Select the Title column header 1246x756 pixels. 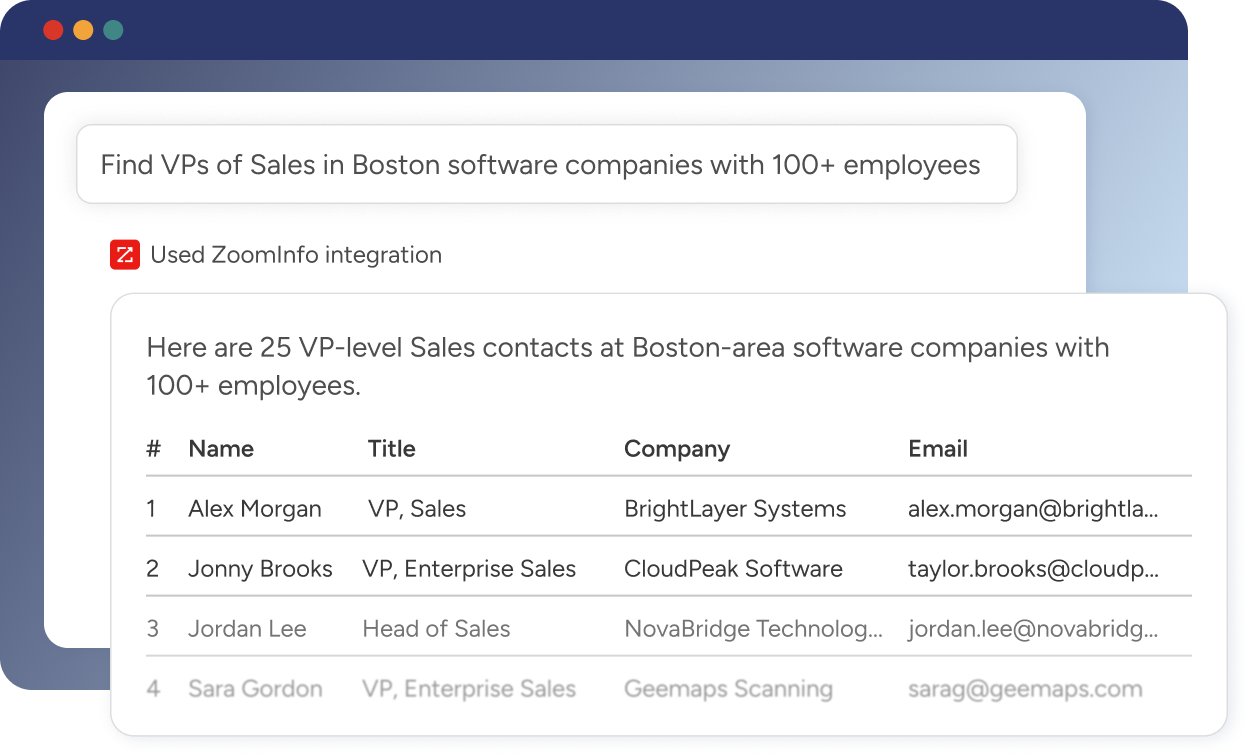tap(391, 449)
